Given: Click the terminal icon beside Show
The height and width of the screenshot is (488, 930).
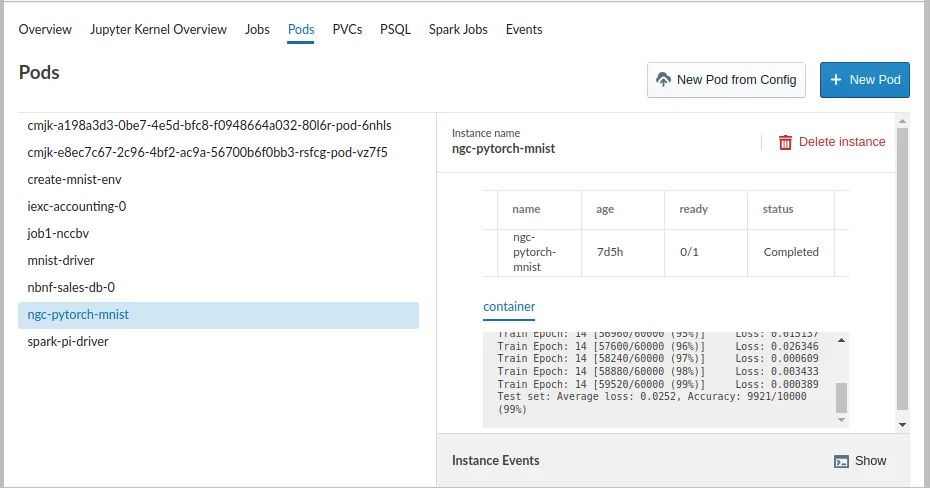Looking at the screenshot, I should click(841, 461).
